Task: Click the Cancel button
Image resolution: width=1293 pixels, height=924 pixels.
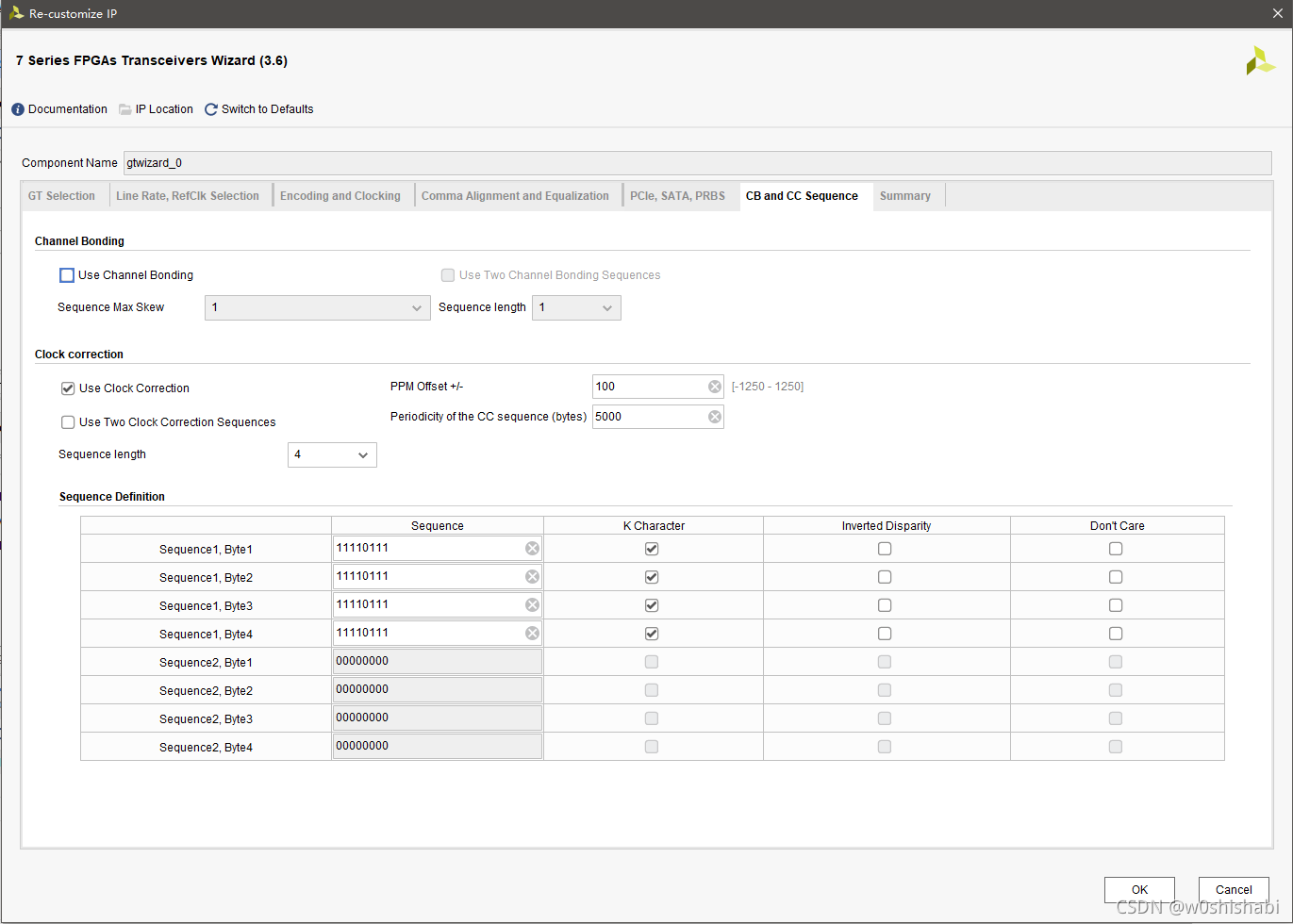Action: pos(1234,889)
